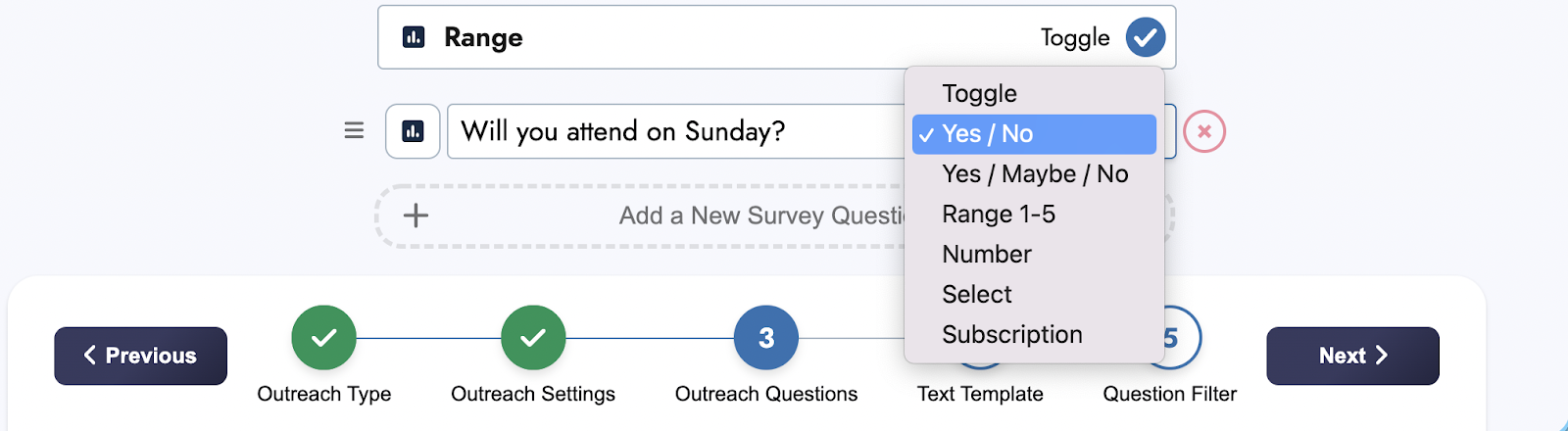Grab the drag handle beside the Sunday question
1568x431 pixels.
(x=355, y=130)
